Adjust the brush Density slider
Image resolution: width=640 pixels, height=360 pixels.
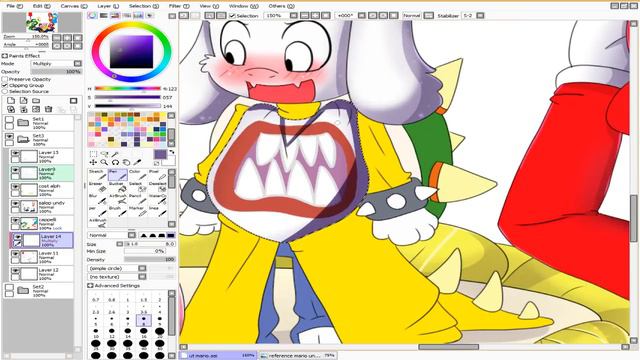pos(149,260)
